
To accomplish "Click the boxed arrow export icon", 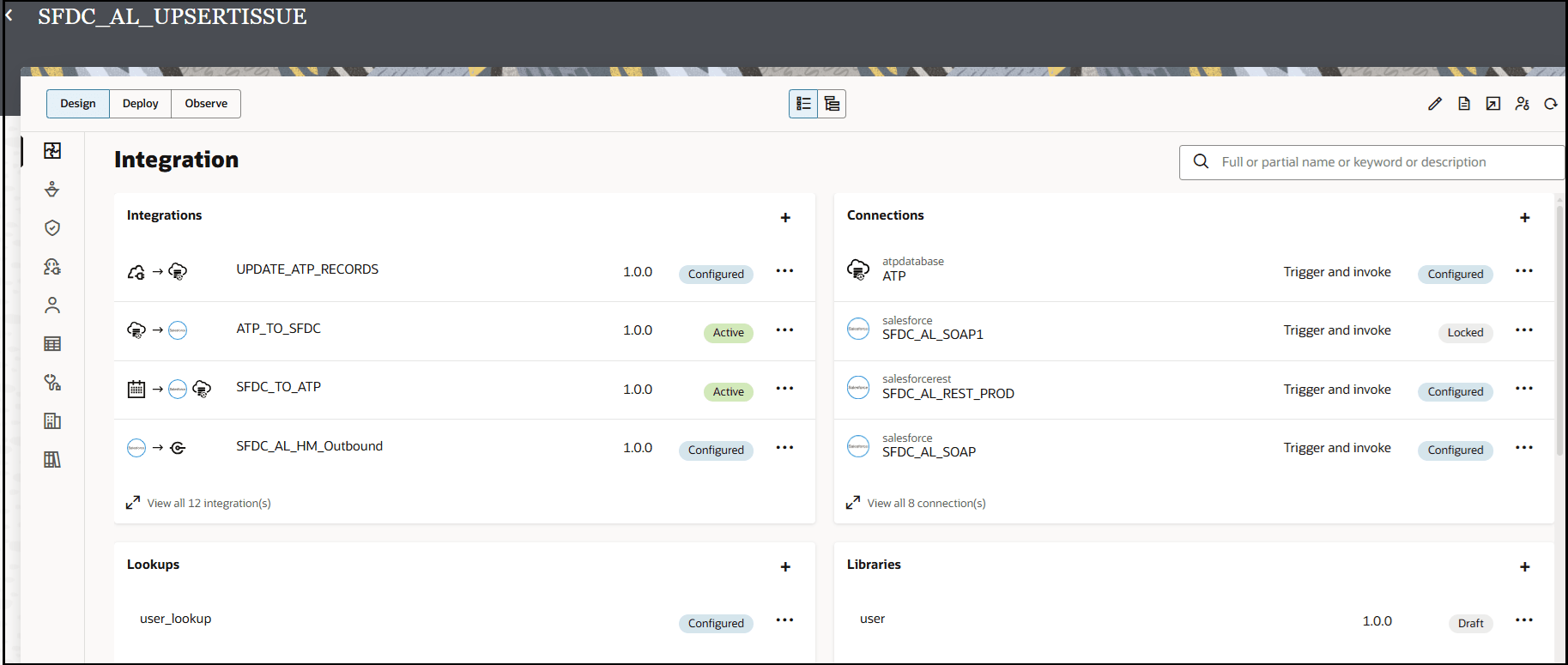I will [1493, 104].
